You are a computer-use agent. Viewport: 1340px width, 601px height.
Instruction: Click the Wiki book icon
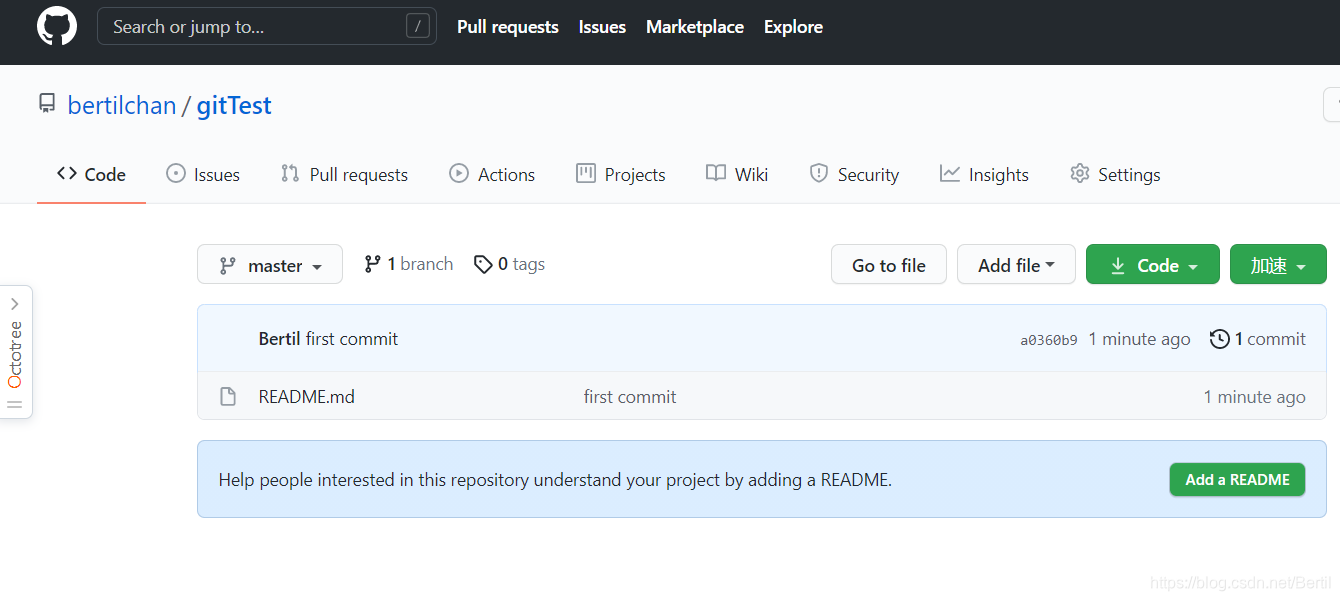point(716,173)
